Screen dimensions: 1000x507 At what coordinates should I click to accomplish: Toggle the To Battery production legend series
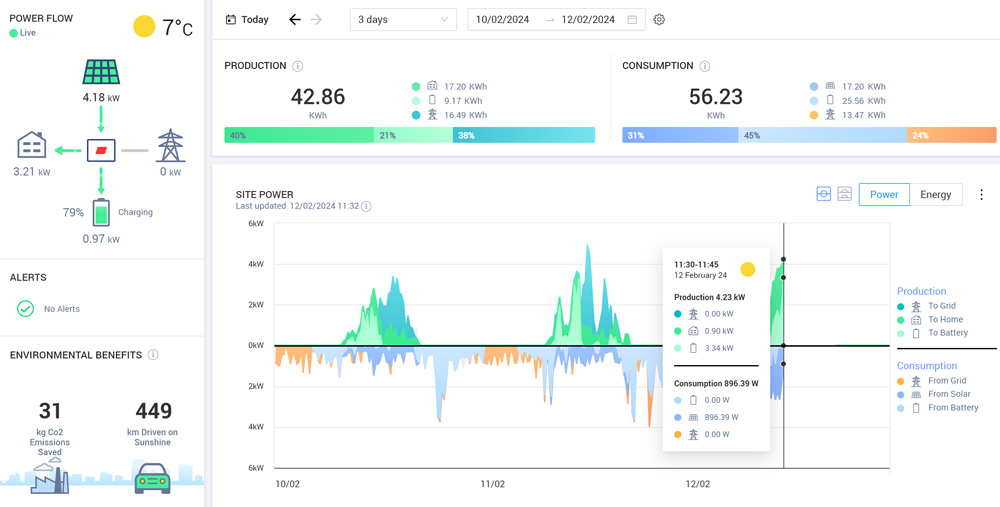pos(946,333)
